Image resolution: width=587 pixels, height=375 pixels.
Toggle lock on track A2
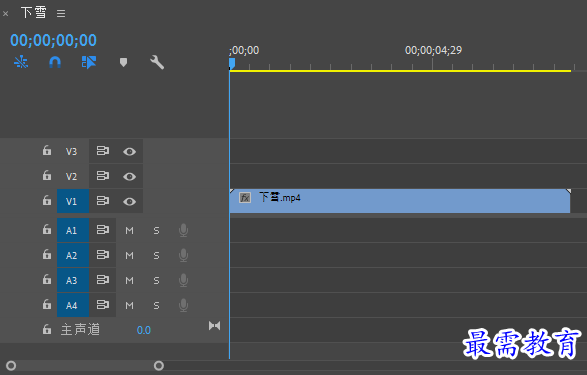(47, 254)
